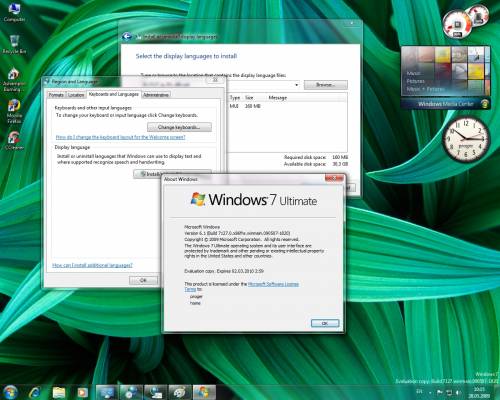Open the Computer desktop icon
The width and height of the screenshot is (500, 400).
coord(14,12)
